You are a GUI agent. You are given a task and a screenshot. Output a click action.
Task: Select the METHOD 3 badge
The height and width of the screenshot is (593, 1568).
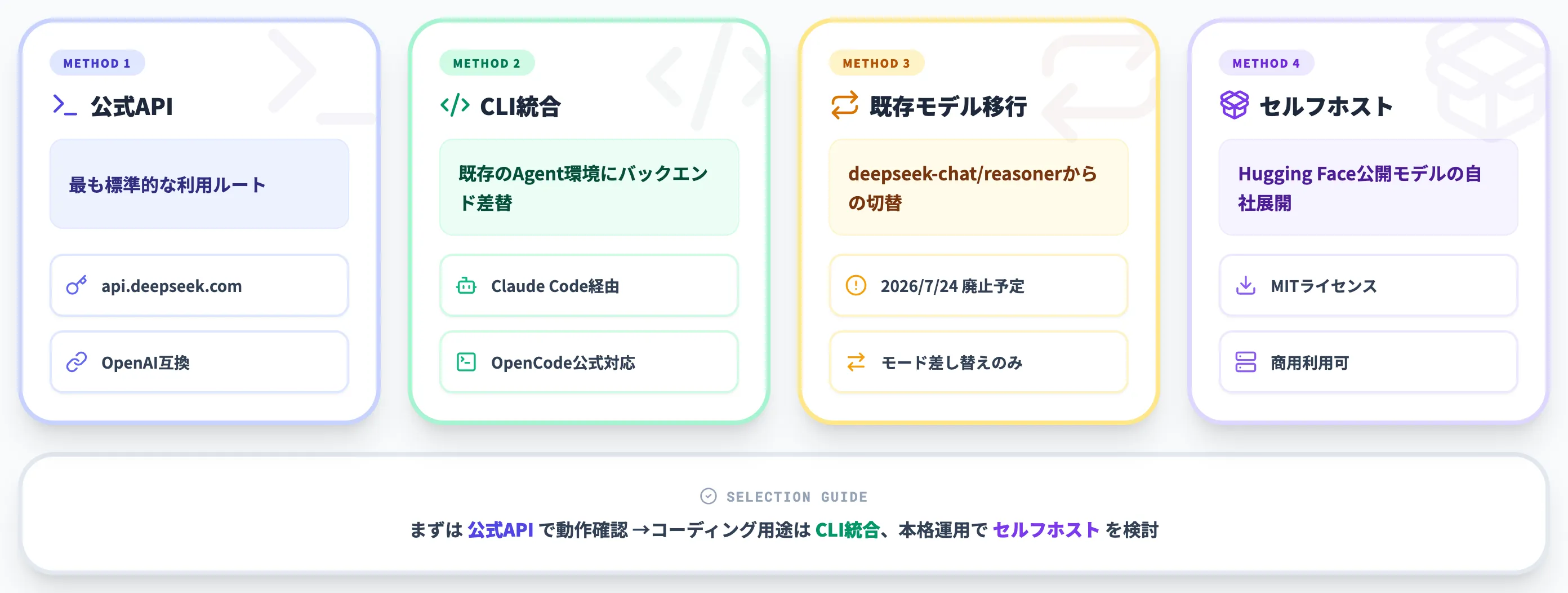[876, 63]
